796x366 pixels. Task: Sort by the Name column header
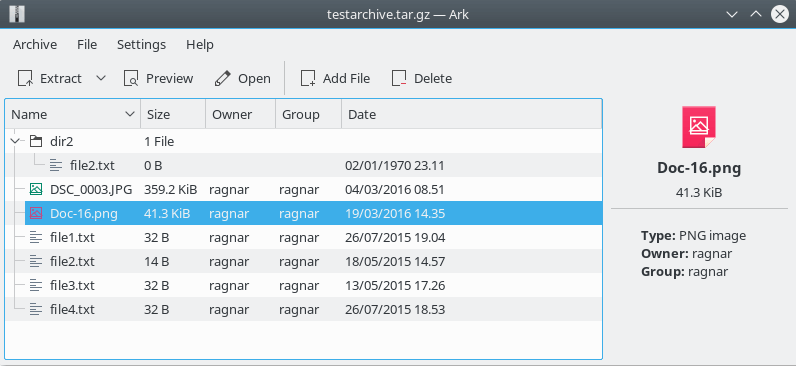coord(73,115)
